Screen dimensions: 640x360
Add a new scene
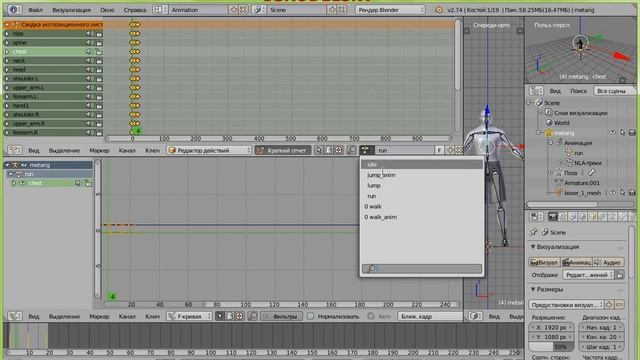coord(332,9)
